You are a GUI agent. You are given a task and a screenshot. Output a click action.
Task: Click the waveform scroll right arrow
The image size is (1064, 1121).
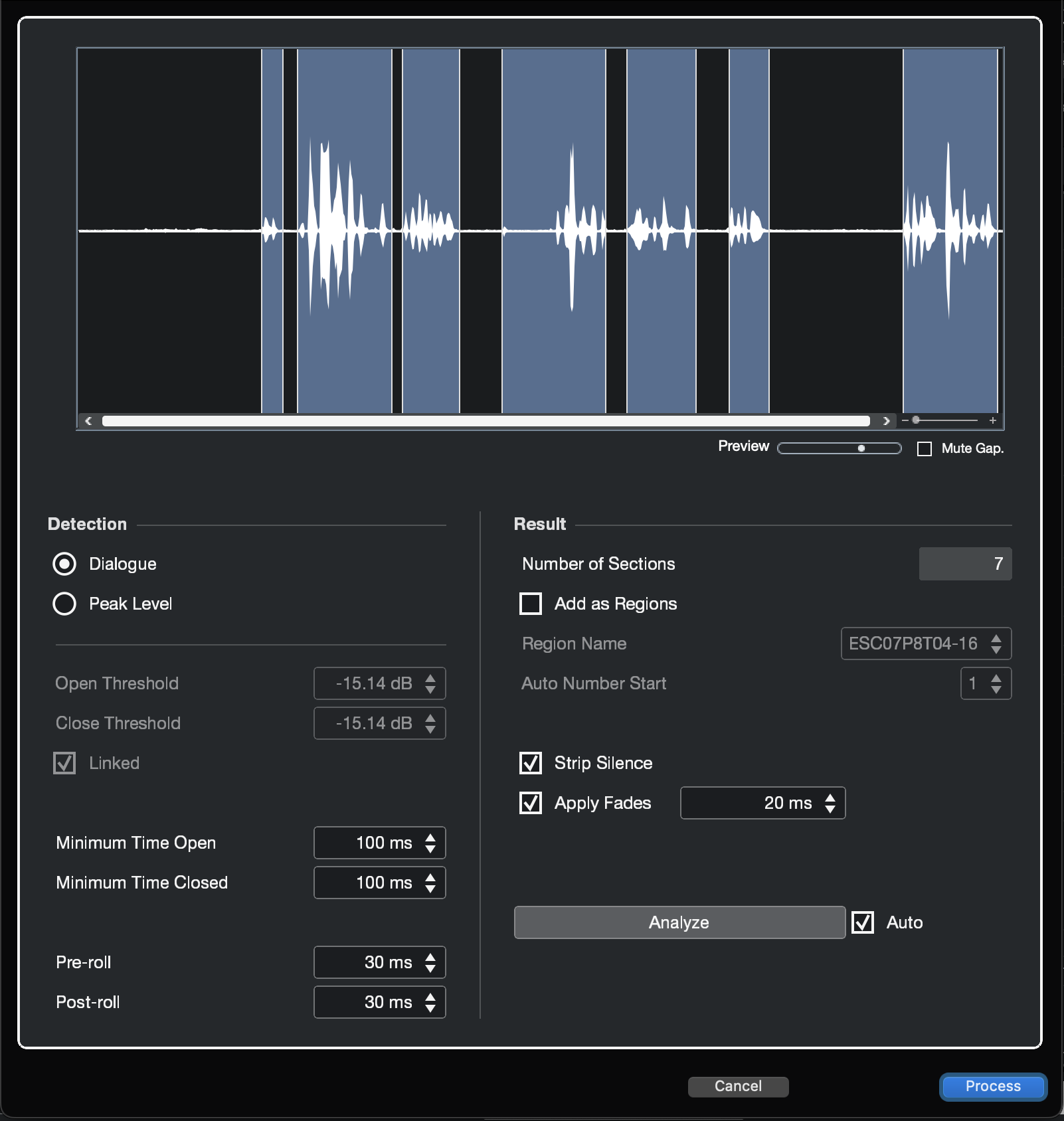tap(886, 420)
